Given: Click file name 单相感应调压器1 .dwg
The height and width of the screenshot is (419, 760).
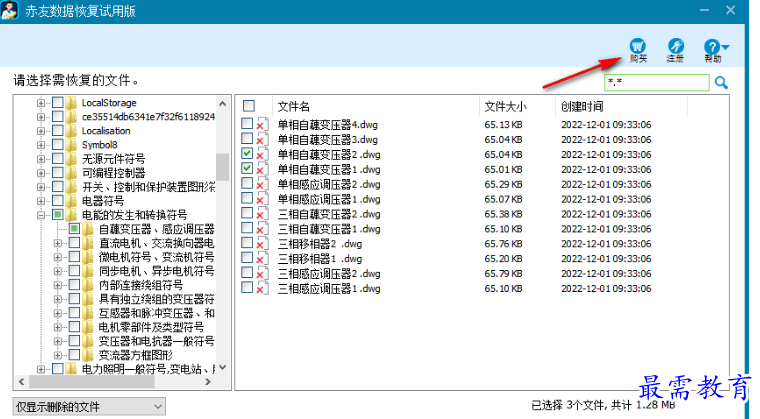Looking at the screenshot, I should coord(329,199).
